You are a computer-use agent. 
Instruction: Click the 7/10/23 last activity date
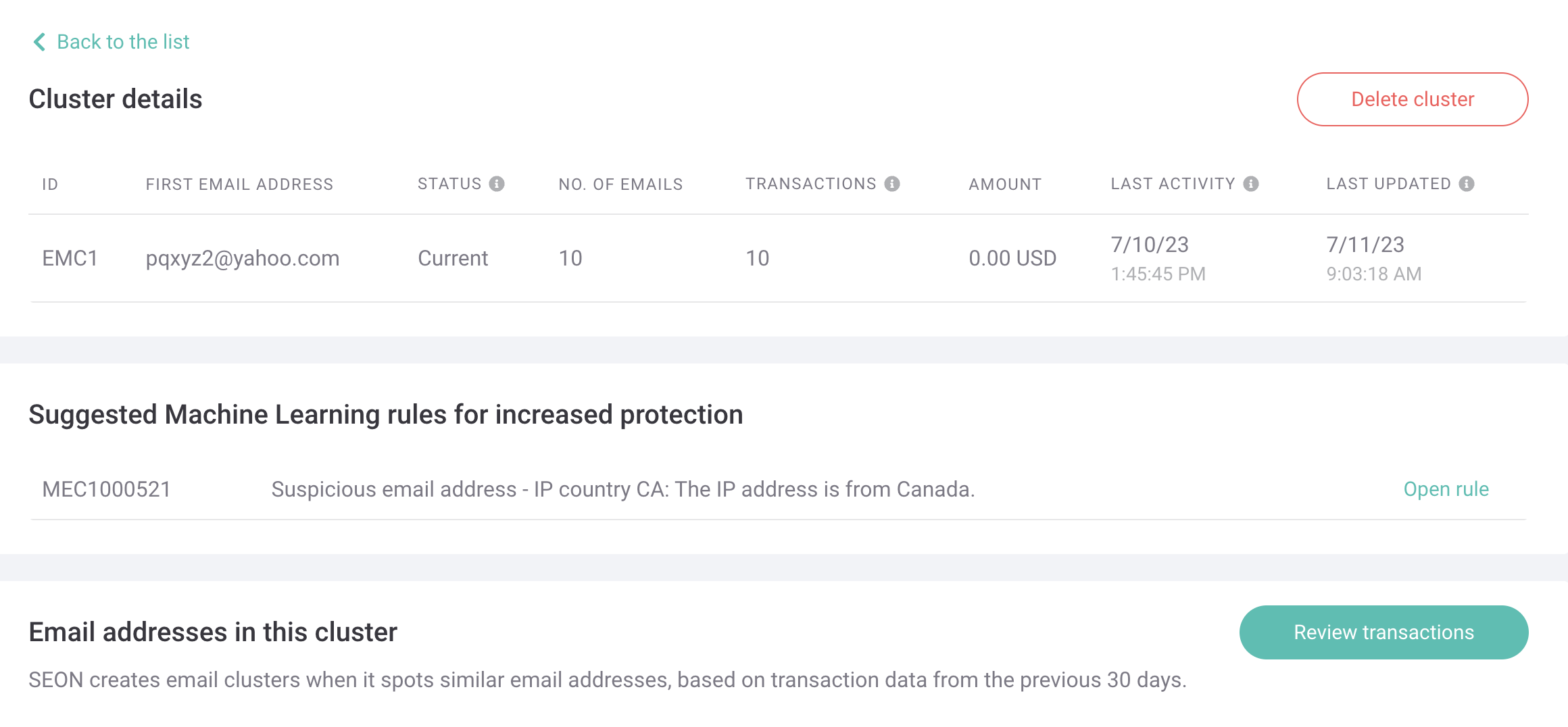coord(1150,245)
